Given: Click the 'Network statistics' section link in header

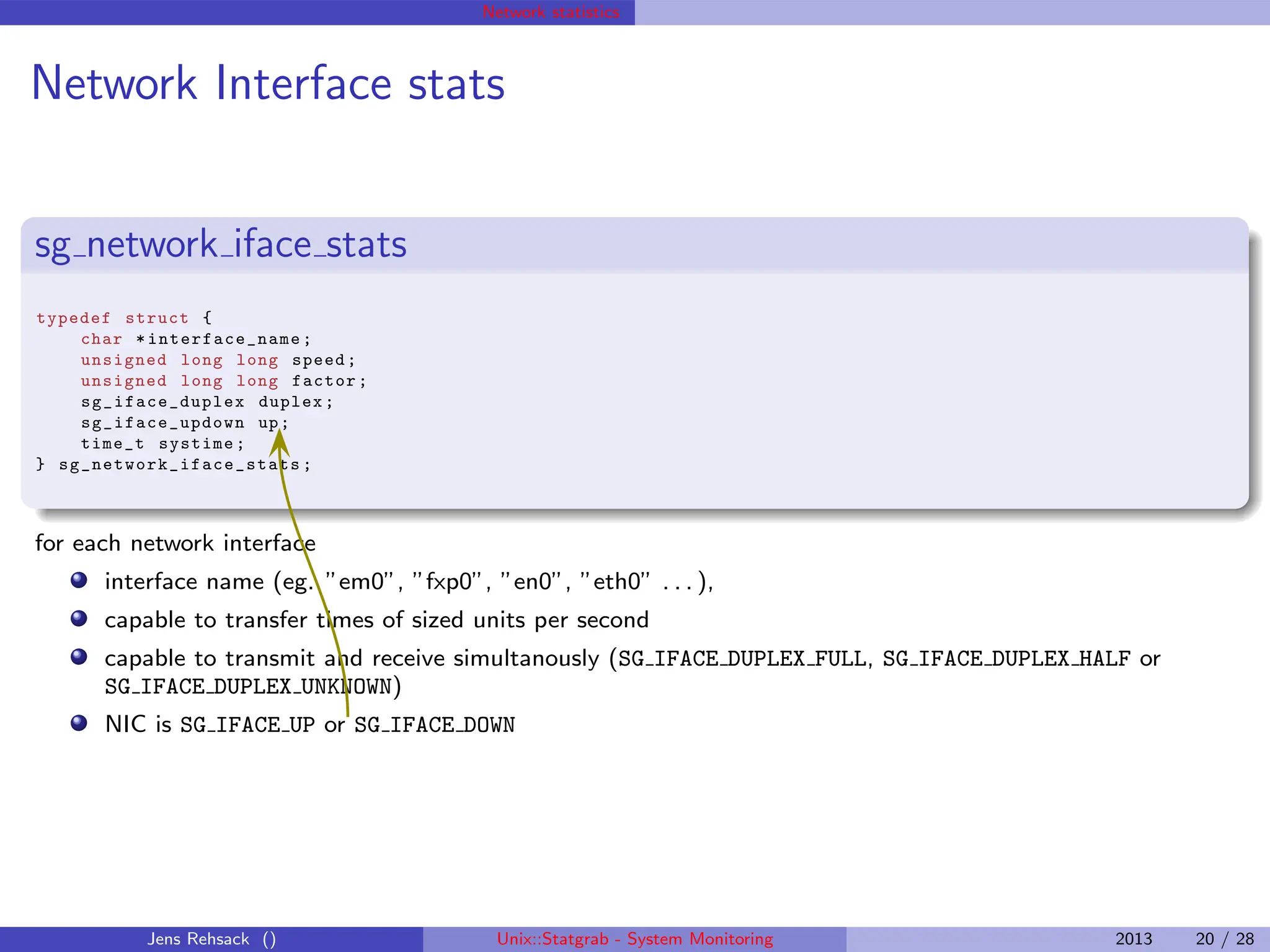Looking at the screenshot, I should point(551,12).
